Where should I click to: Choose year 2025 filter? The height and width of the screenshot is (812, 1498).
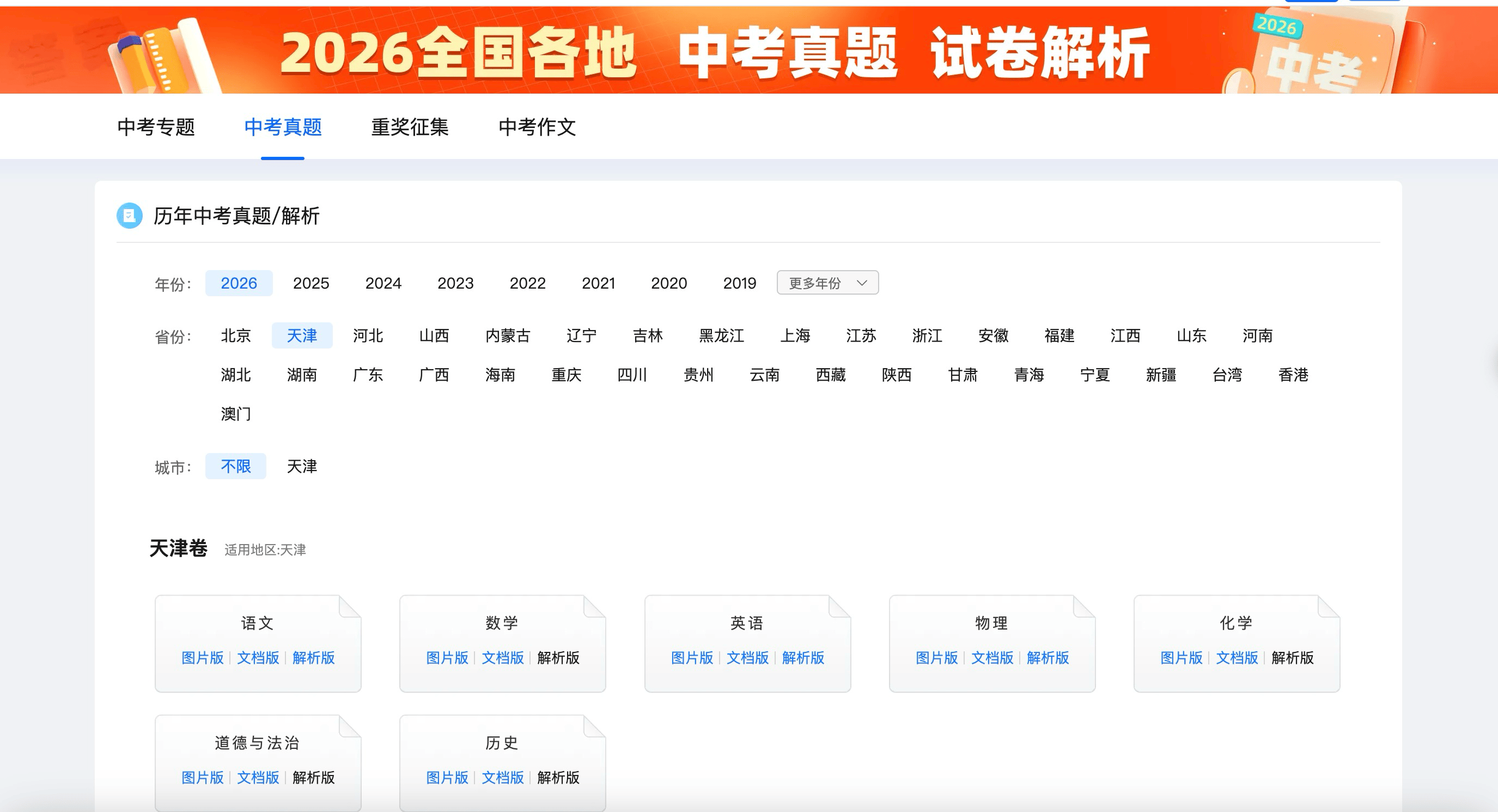pos(311,283)
